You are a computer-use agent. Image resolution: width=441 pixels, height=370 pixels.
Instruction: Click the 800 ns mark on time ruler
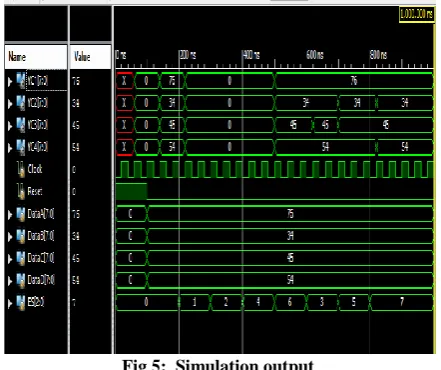378,55
